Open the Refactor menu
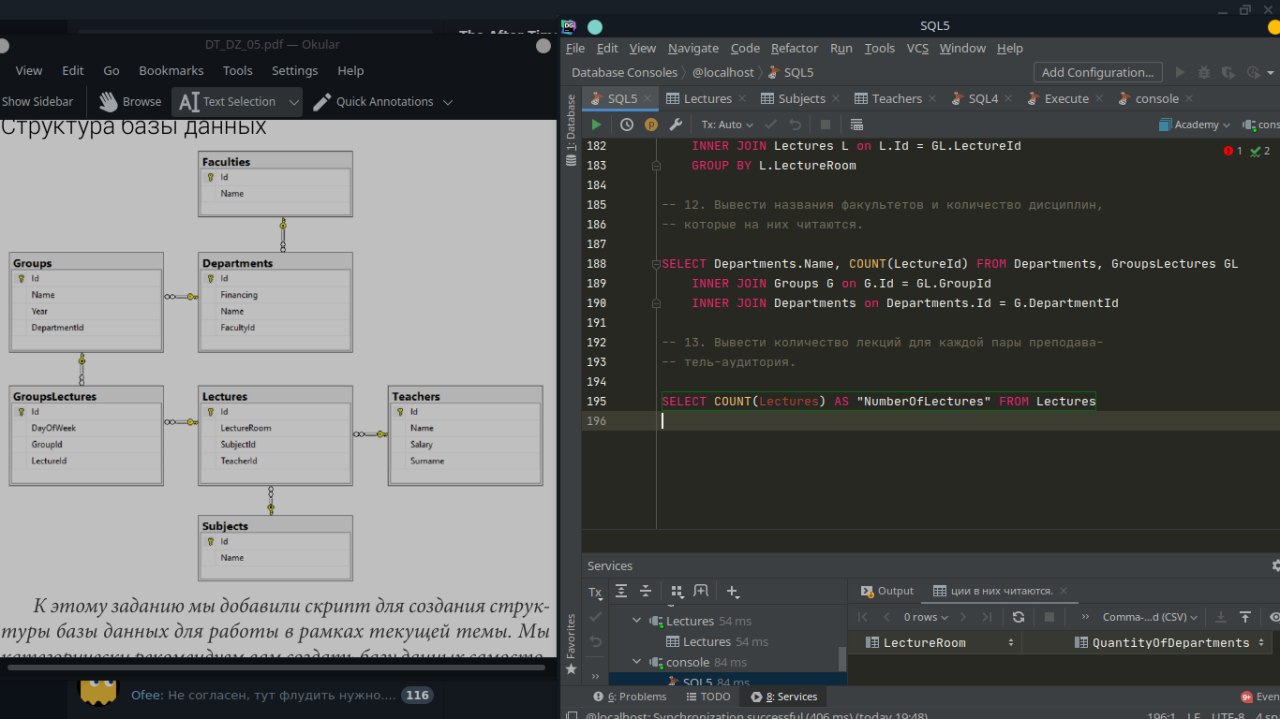 tap(794, 48)
